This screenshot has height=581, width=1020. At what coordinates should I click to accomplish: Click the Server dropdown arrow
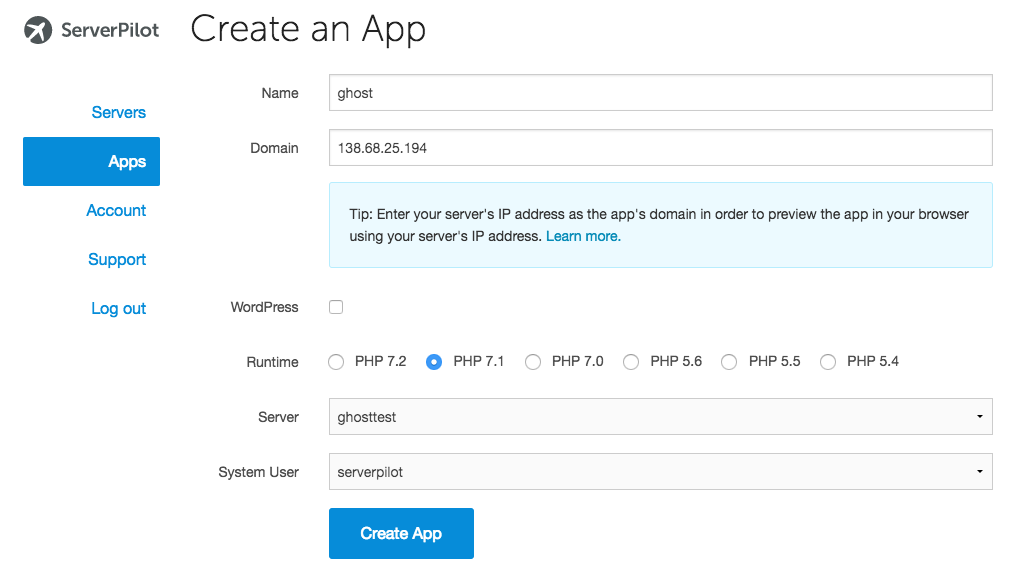[981, 417]
